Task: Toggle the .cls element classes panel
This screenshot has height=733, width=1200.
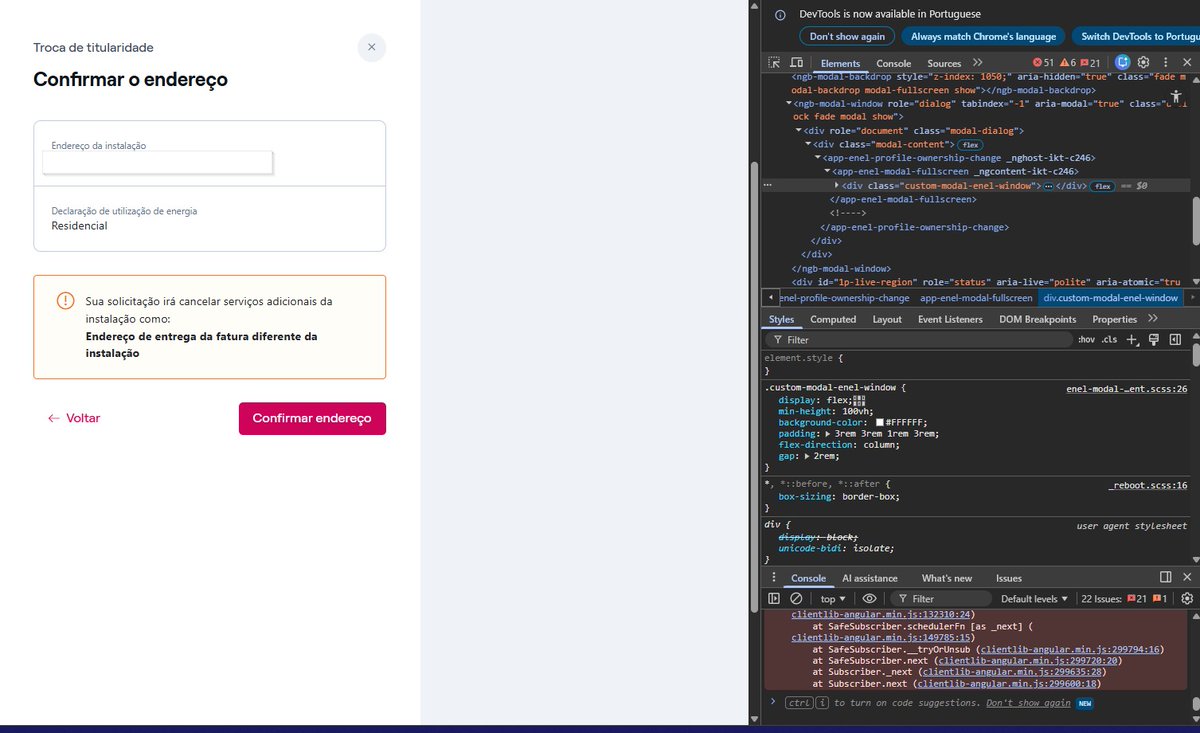Action: tap(1109, 340)
